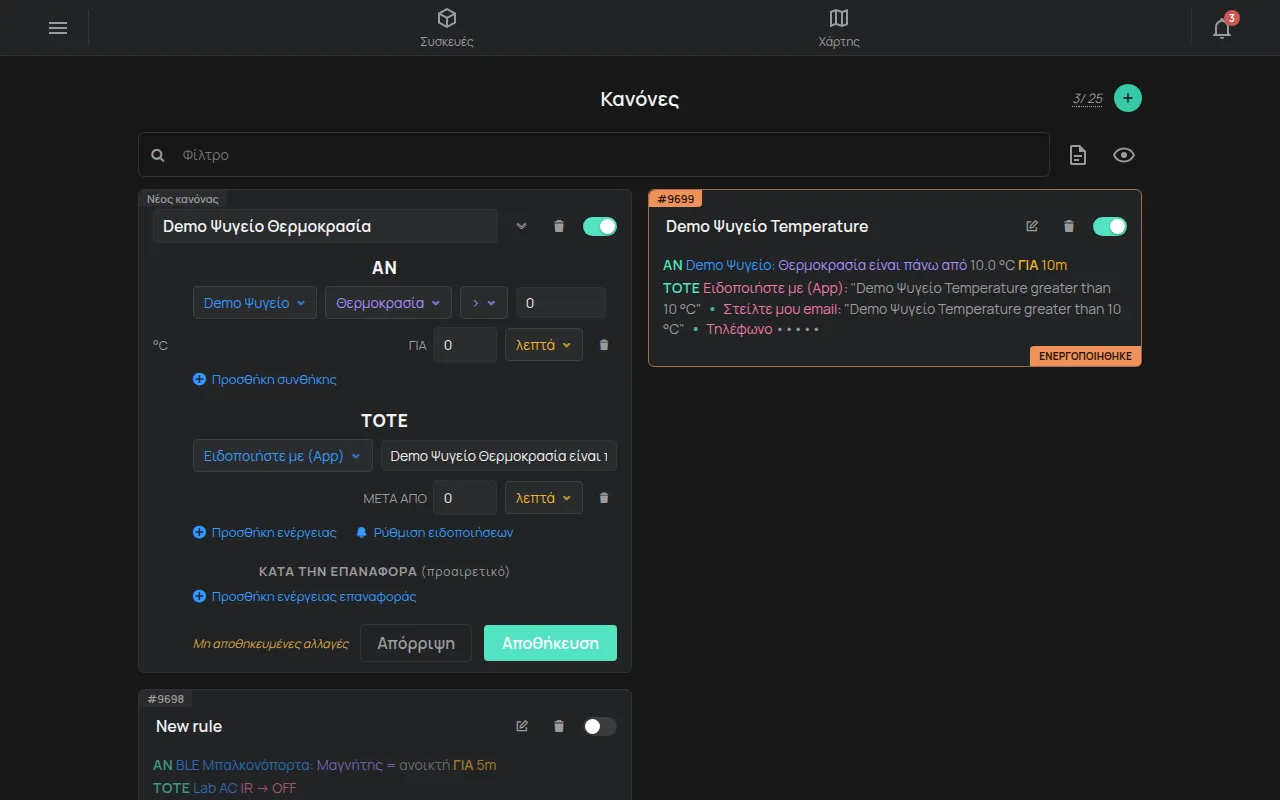1280x800 pixels.
Task: Open the Ειδοποιήστε με (App) action dropdown
Action: 283,456
